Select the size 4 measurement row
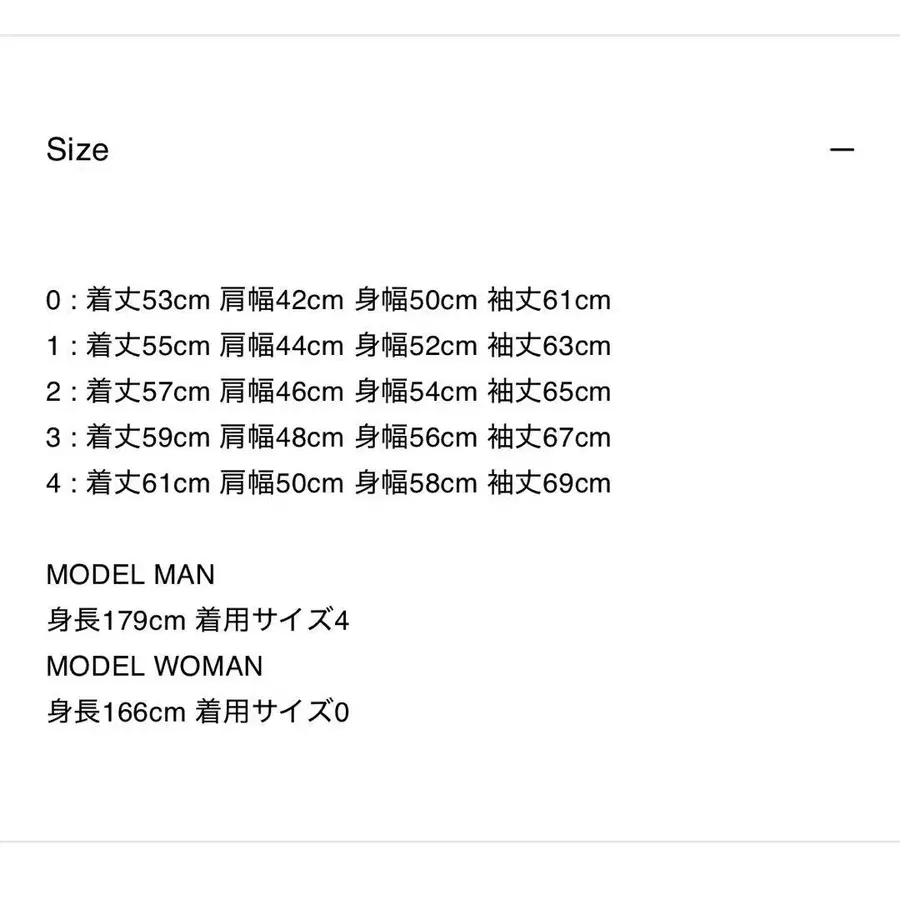 tap(330, 483)
